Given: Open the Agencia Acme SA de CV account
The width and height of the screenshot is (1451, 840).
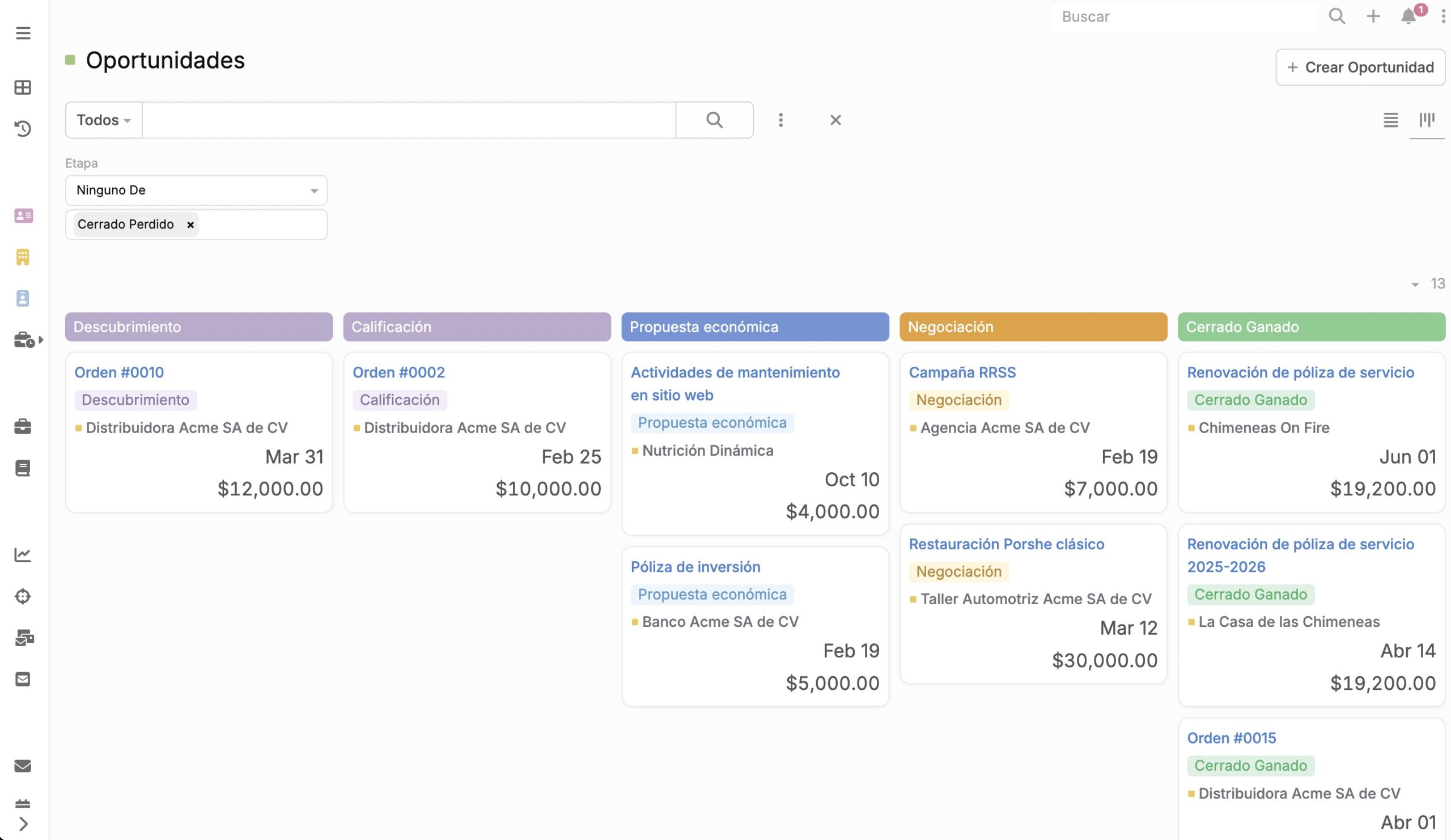Looking at the screenshot, I should click(1005, 428).
